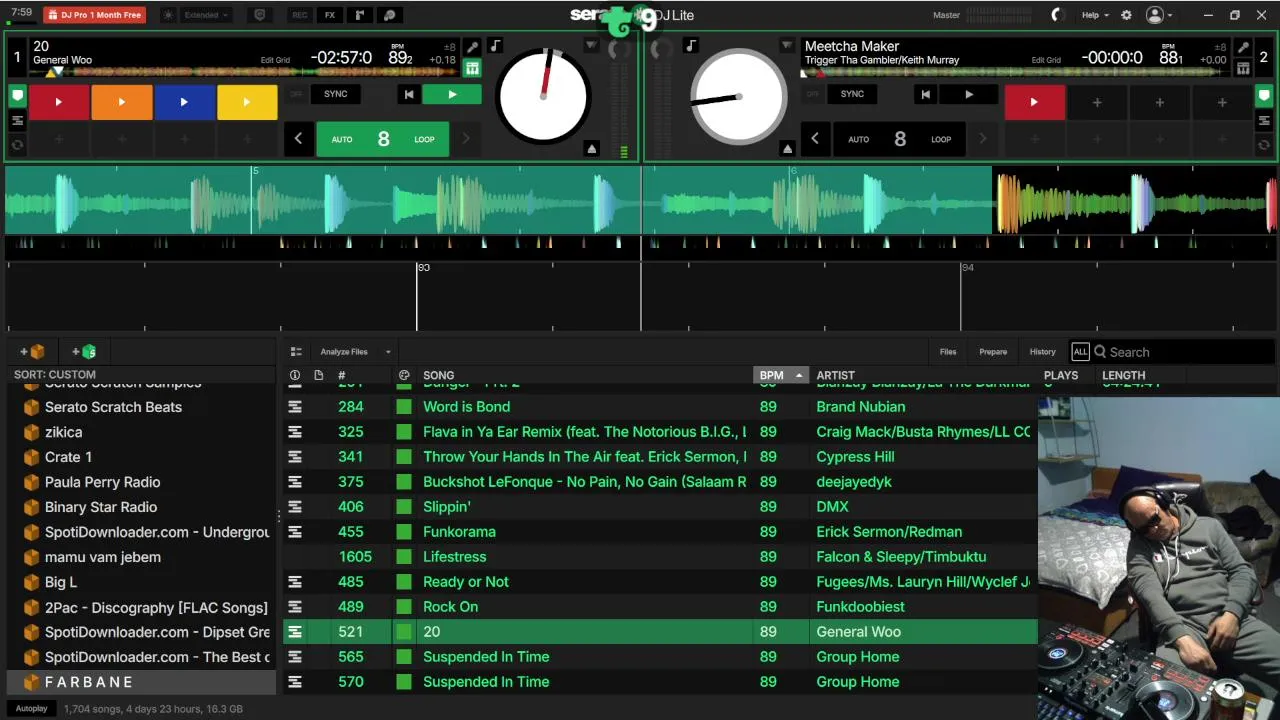Toggle key lock note icon deck 1
This screenshot has width=1280, height=720.
point(495,46)
